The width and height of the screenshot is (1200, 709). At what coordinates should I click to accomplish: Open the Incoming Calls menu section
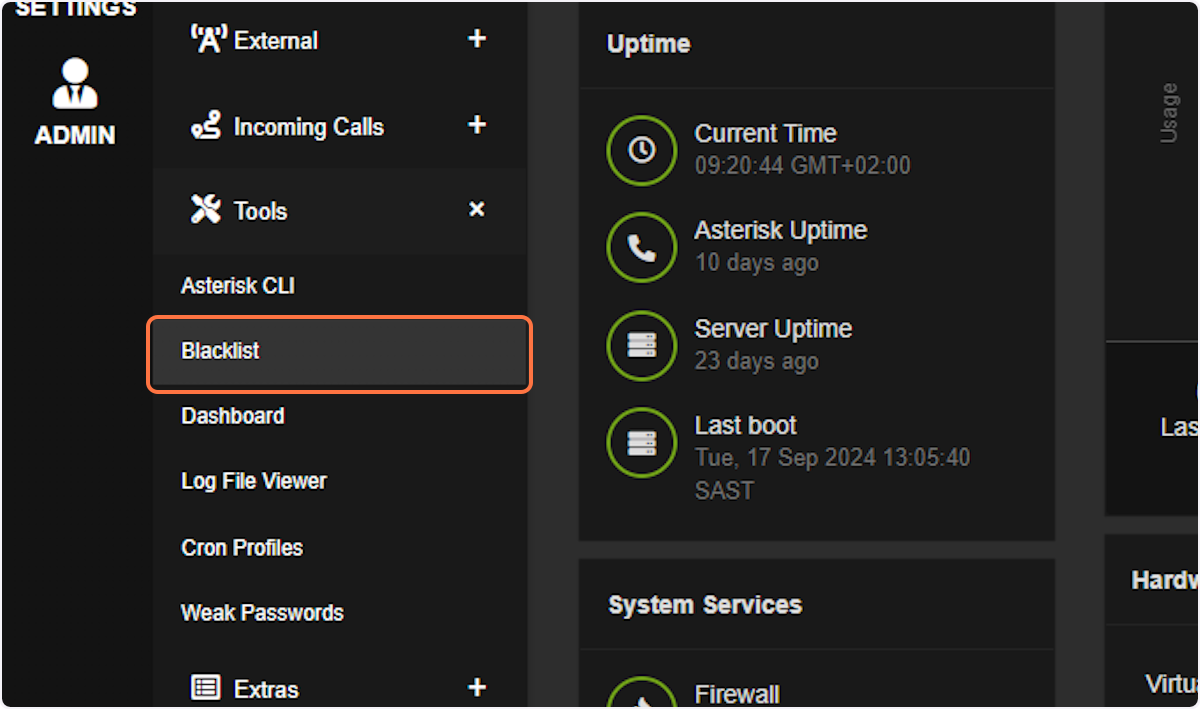[x=340, y=127]
